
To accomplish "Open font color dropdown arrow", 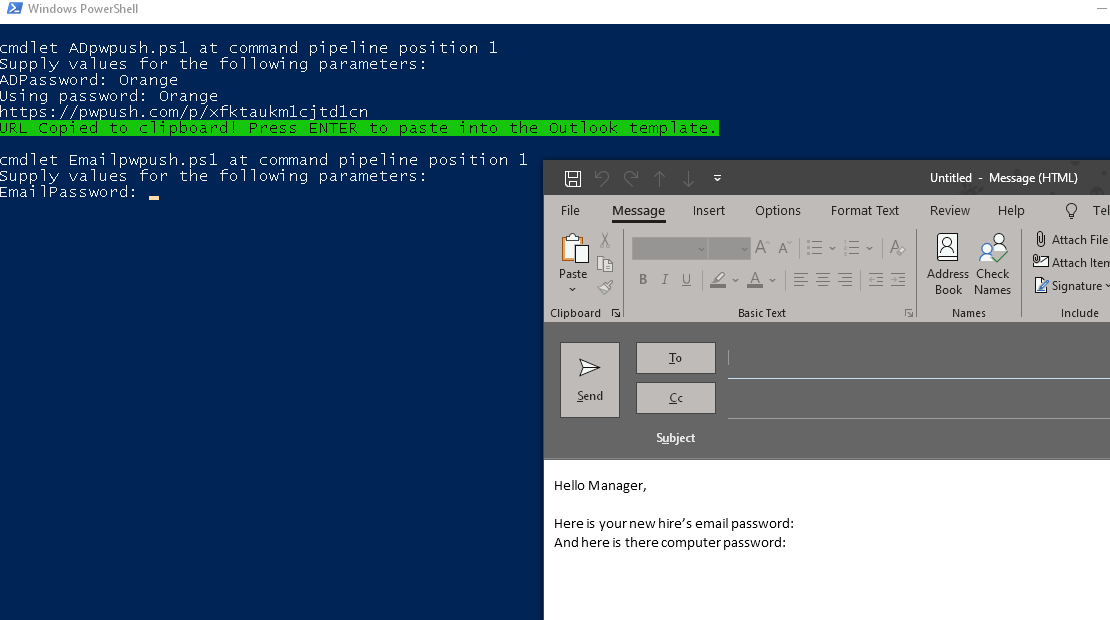I will (x=772, y=280).
